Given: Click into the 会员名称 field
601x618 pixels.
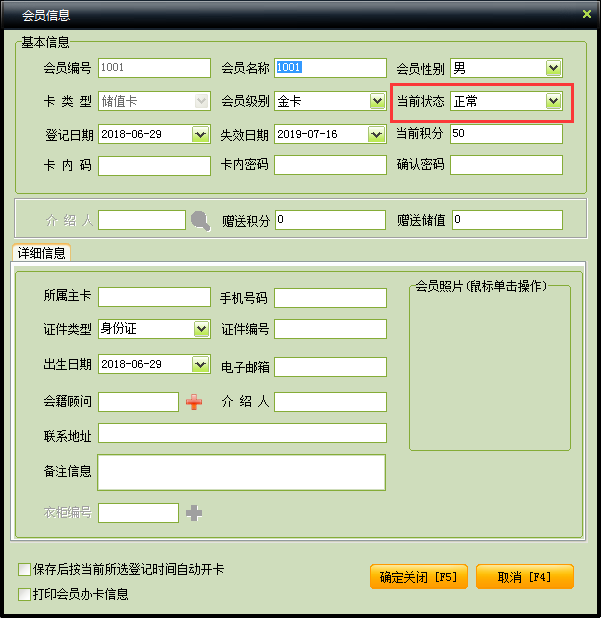Looking at the screenshot, I should pos(330,68).
